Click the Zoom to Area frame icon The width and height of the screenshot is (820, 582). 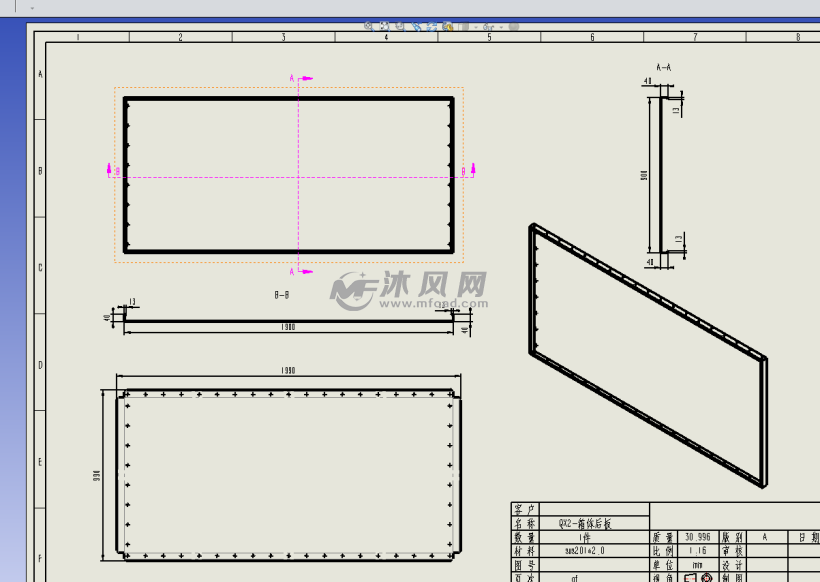[x=382, y=27]
